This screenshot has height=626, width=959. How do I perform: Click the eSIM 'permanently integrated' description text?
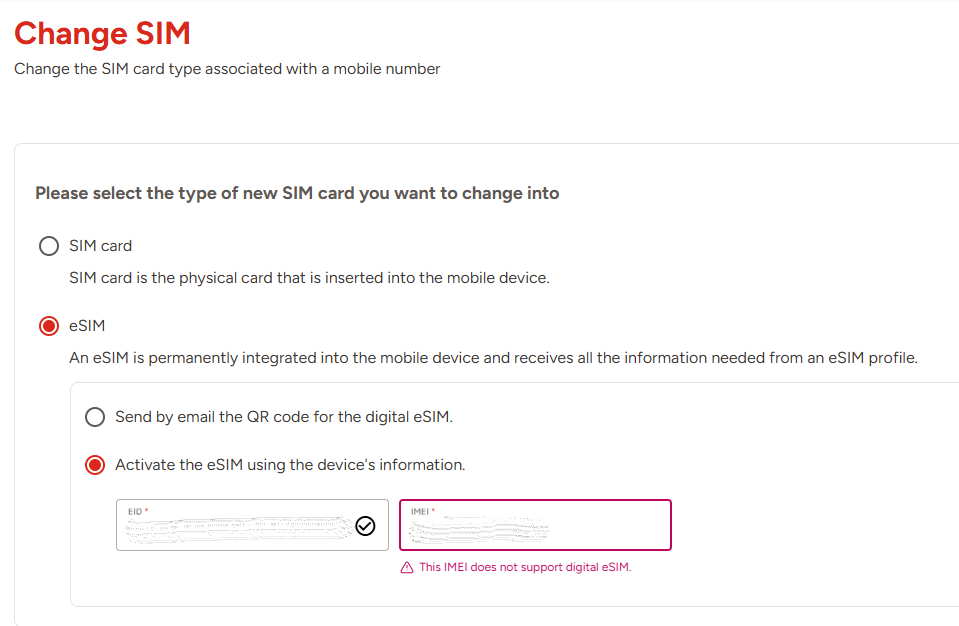493,357
